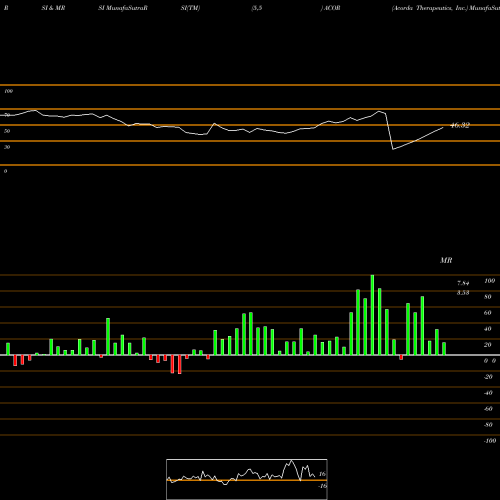
Task: Click the lowest point of the RSI line
Action: (393, 149)
